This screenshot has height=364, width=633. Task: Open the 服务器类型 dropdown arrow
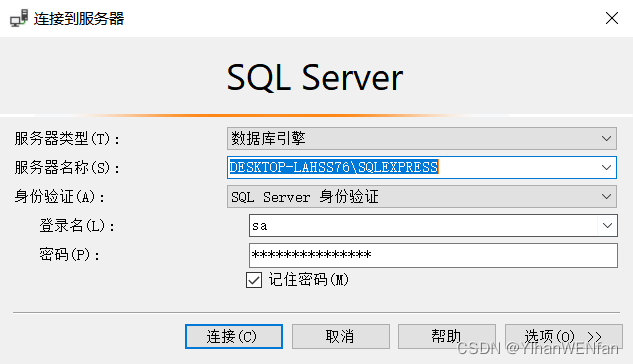click(606, 138)
